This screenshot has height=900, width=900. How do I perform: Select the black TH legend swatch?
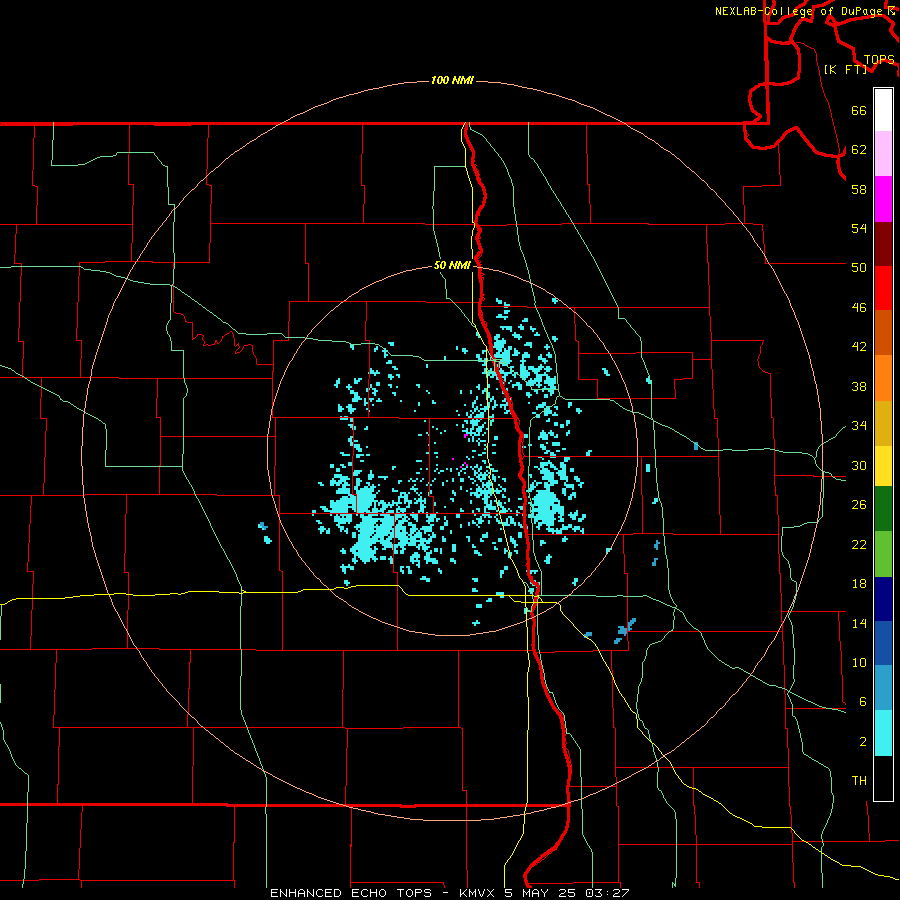pyautogui.click(x=883, y=778)
